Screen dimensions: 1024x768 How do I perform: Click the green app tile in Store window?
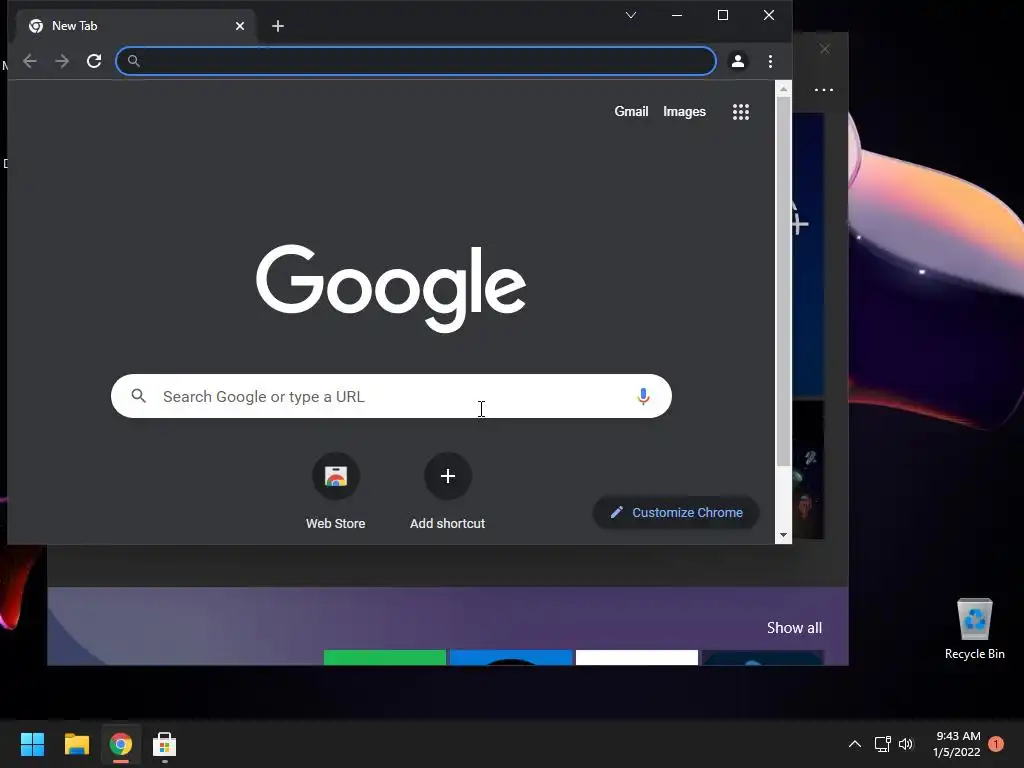coord(385,657)
